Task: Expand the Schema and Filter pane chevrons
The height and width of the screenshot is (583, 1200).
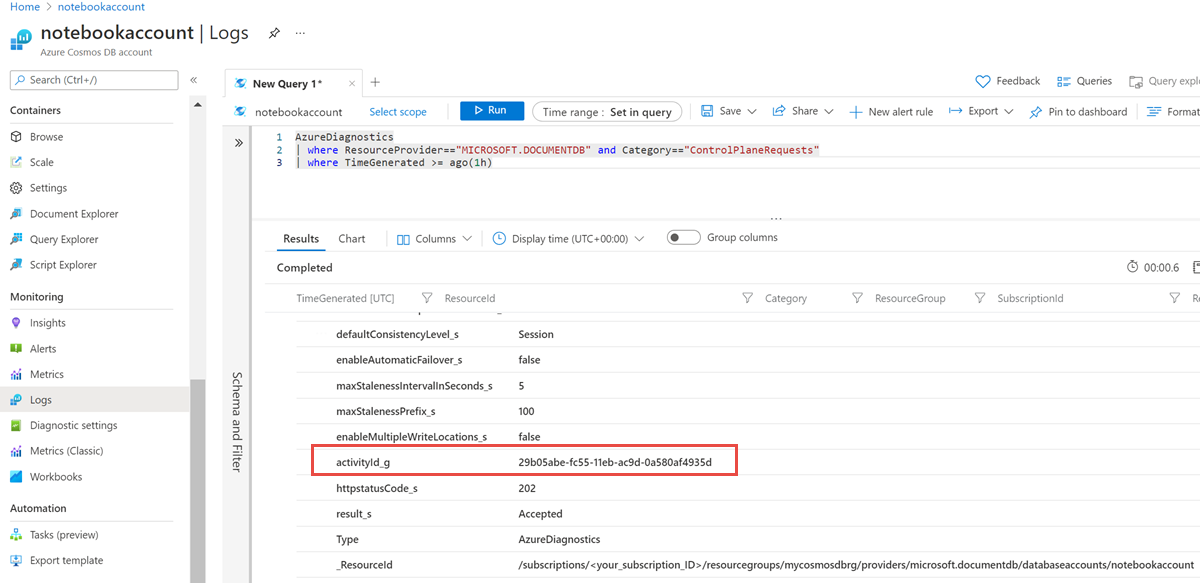Action: tap(239, 143)
